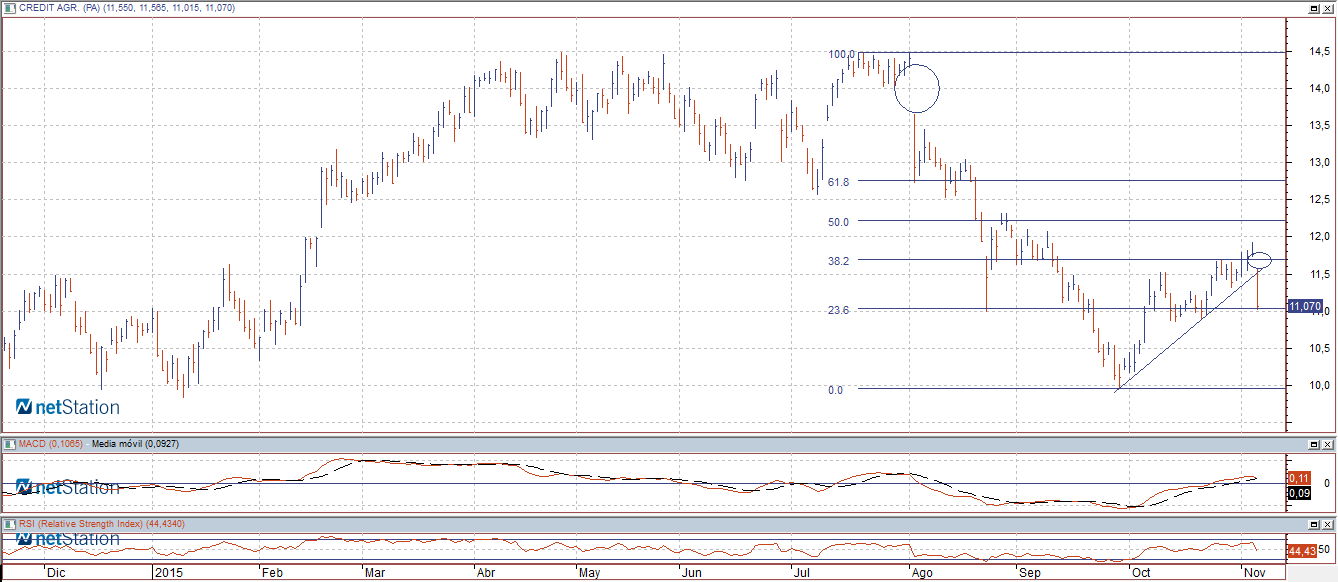This screenshot has width=1338, height=582.
Task: Close the CREDIT AGR. price panel
Action: pyautogui.click(x=1328, y=7)
